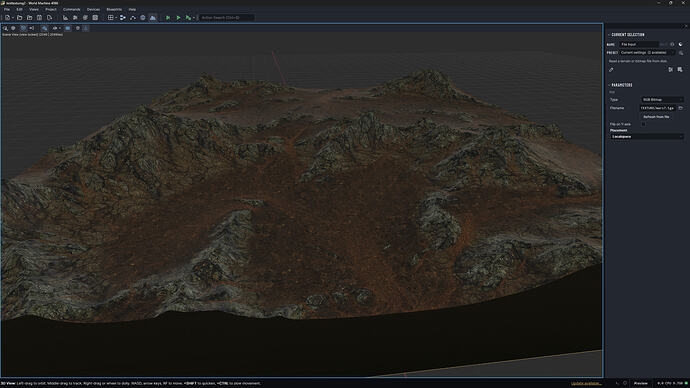The image size is (690, 388).
Task: Open the grid layout dropdown arrow
Action: coord(116,18)
